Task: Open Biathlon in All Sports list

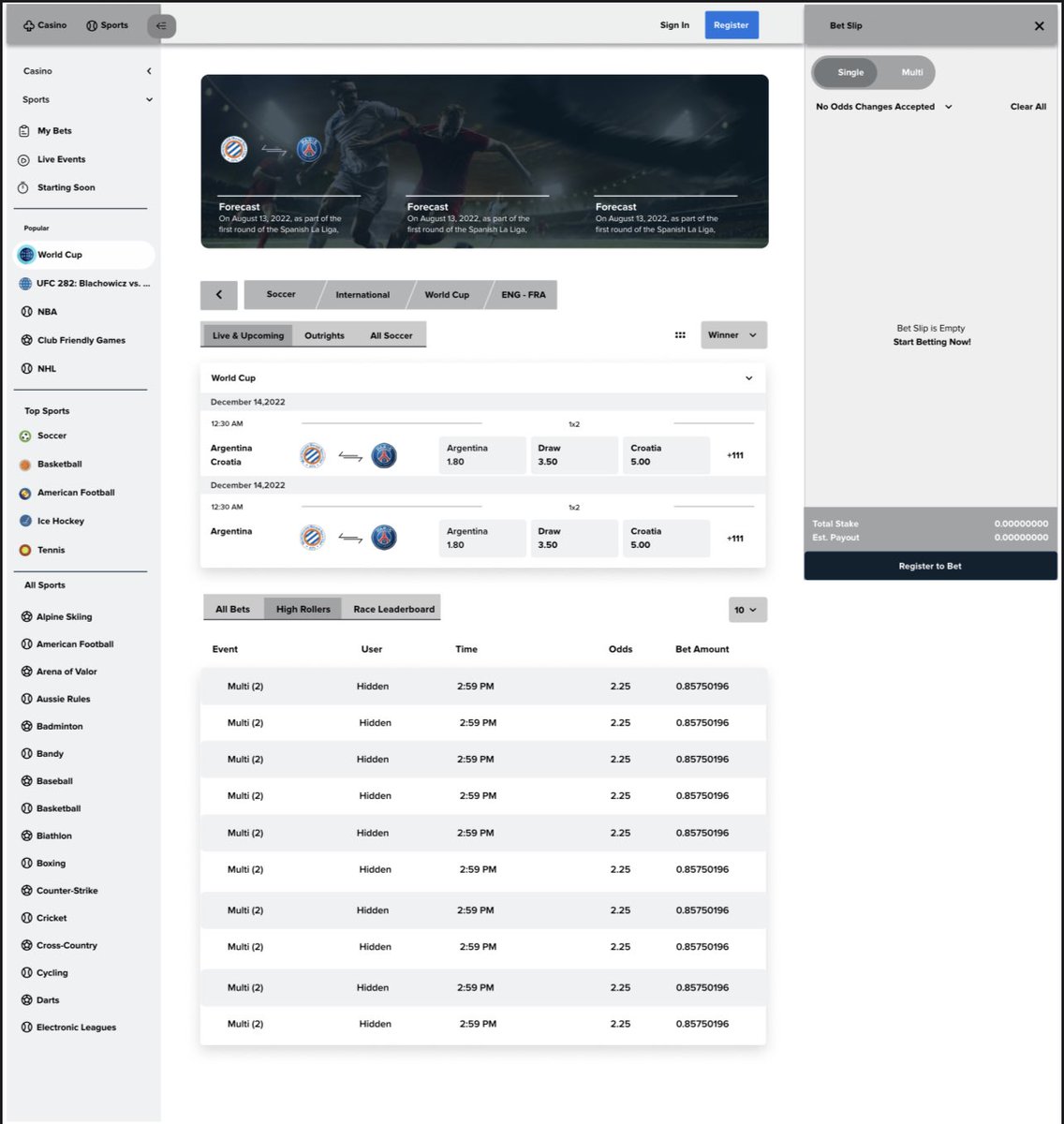Action: tap(53, 836)
